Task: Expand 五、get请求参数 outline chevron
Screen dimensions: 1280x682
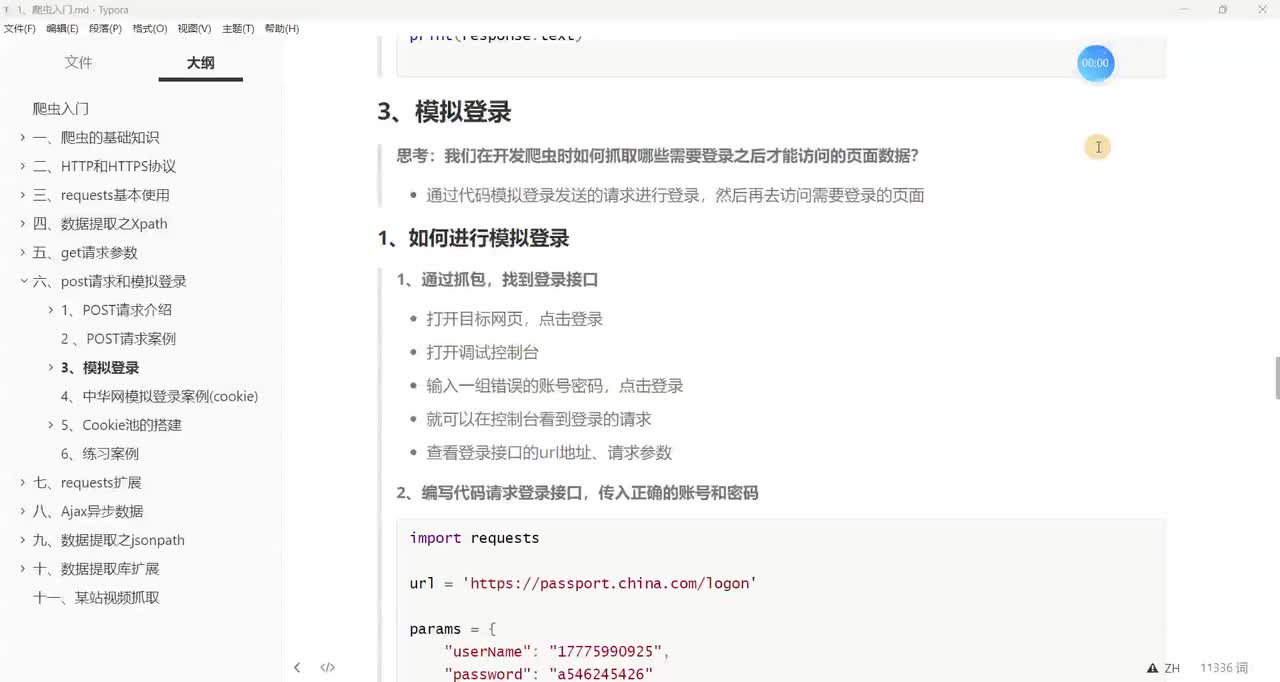Action: (23, 252)
